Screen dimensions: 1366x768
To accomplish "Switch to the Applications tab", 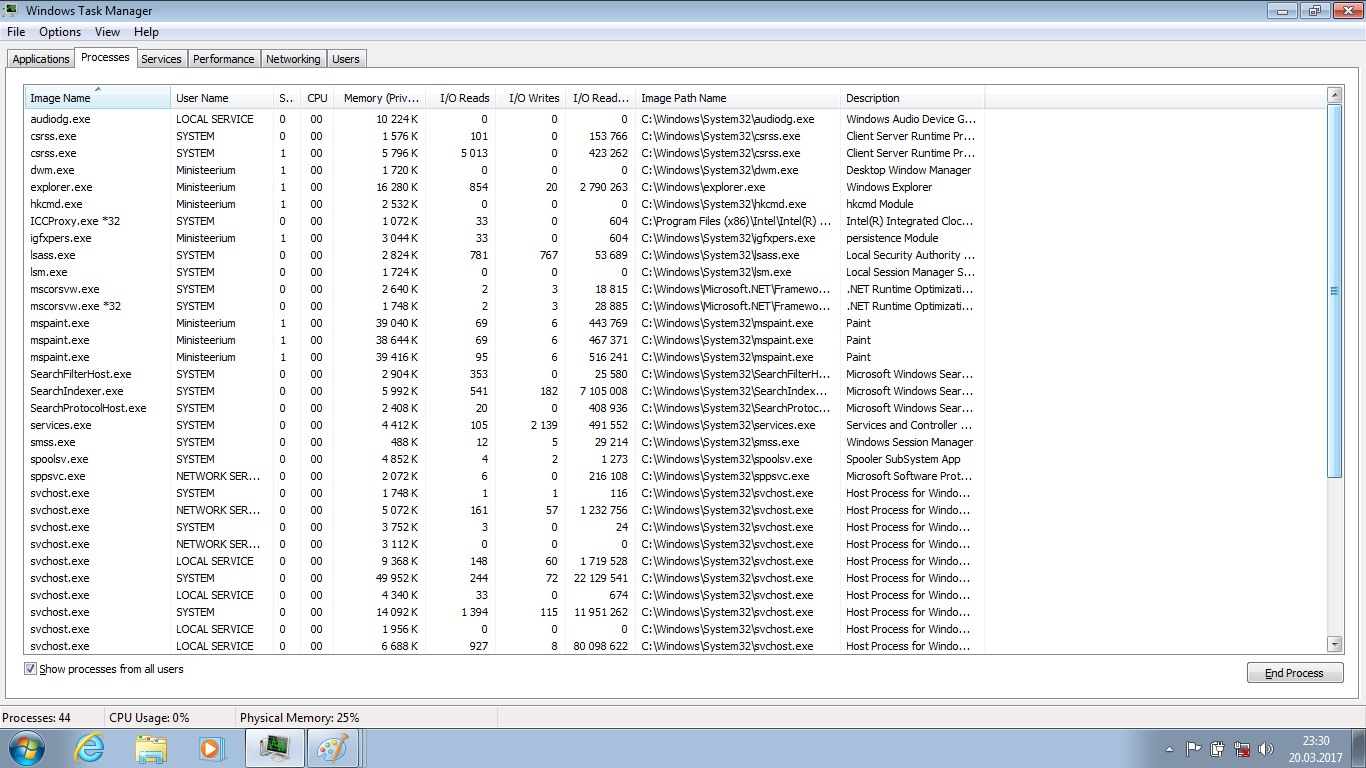I will click(41, 59).
